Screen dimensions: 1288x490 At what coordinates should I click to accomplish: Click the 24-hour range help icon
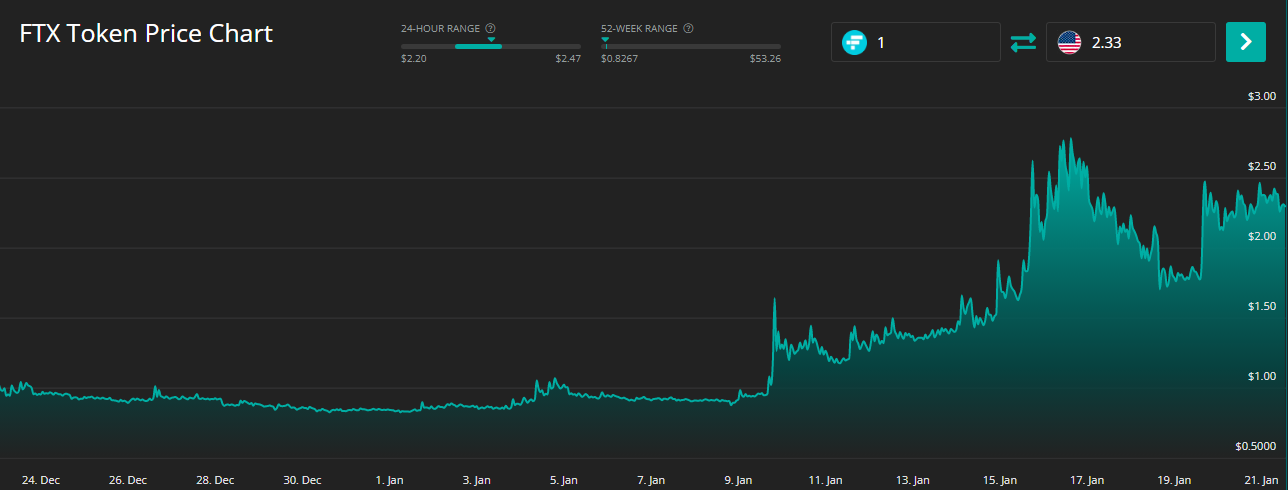490,29
